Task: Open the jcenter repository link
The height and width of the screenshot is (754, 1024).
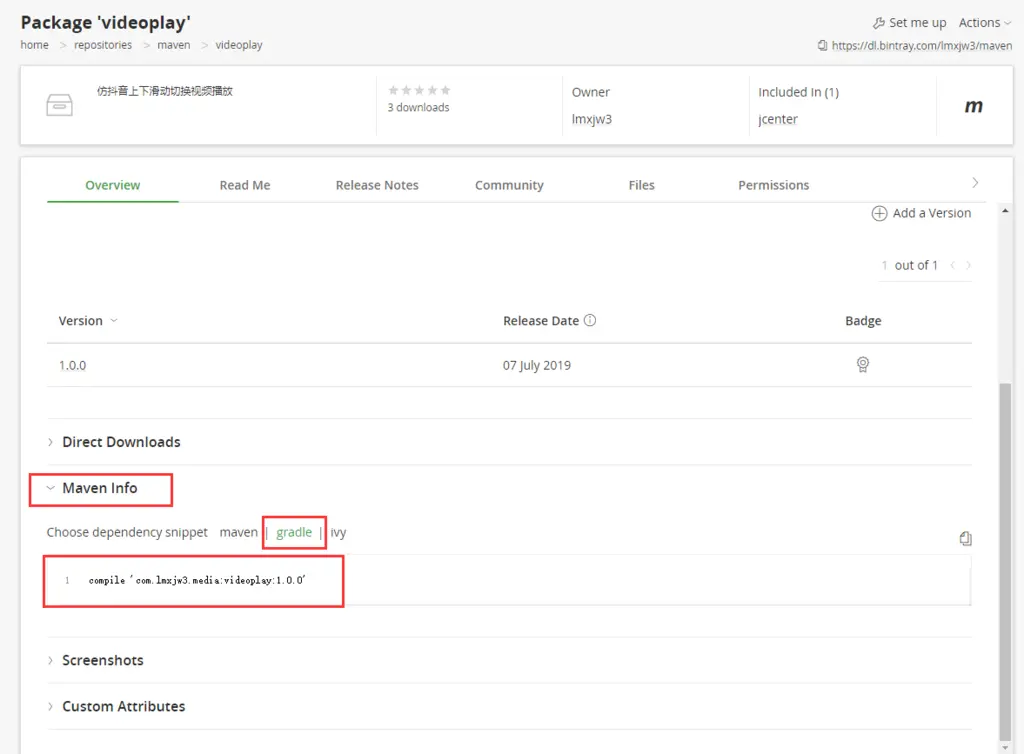Action: click(778, 119)
